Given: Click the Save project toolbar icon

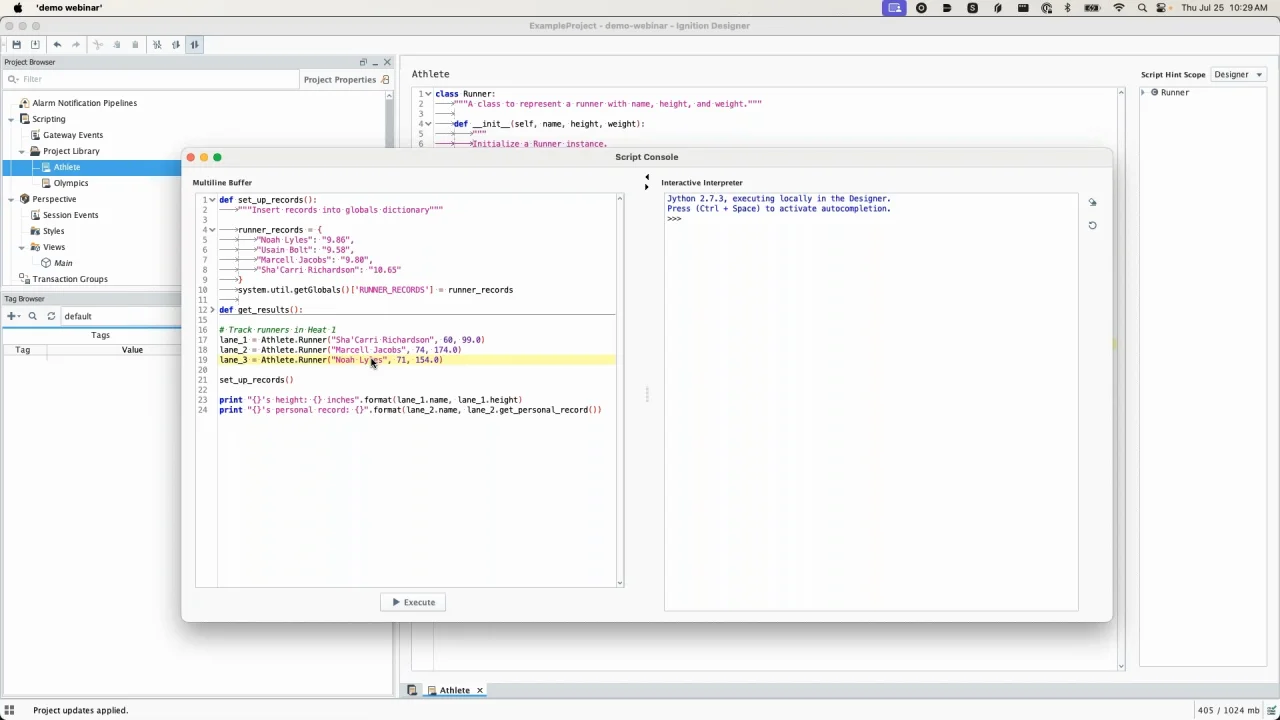Looking at the screenshot, I should click(x=16, y=45).
